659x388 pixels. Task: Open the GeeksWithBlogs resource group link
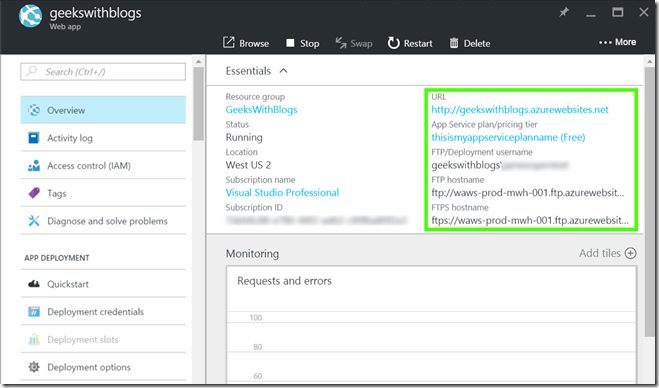261,110
